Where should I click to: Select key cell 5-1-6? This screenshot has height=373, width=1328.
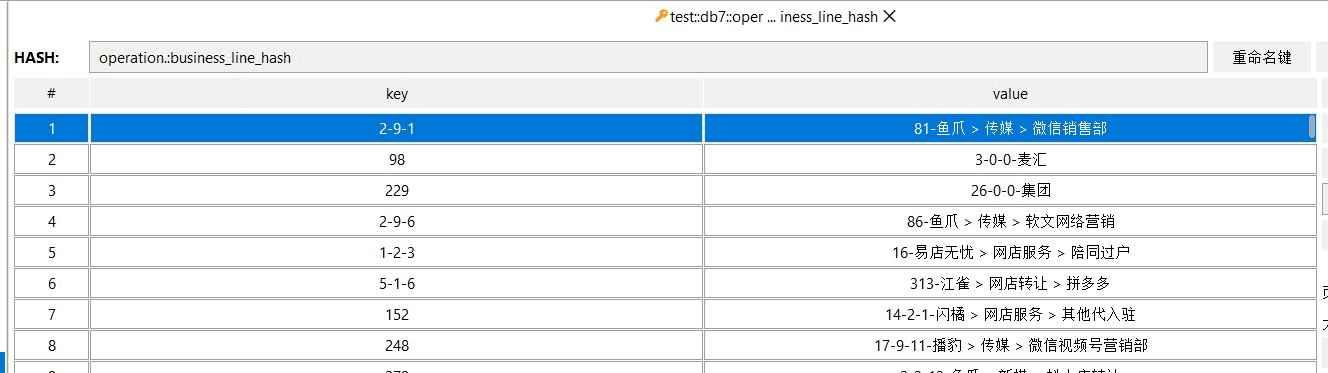tap(397, 283)
